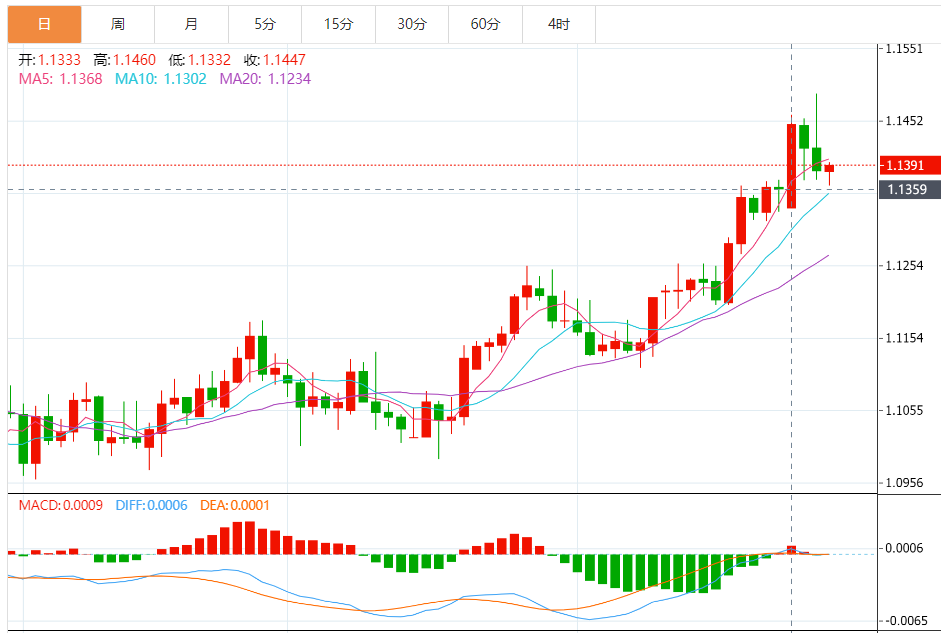
Task: Click the 1.1551 price axis label
Action: [x=904, y=49]
